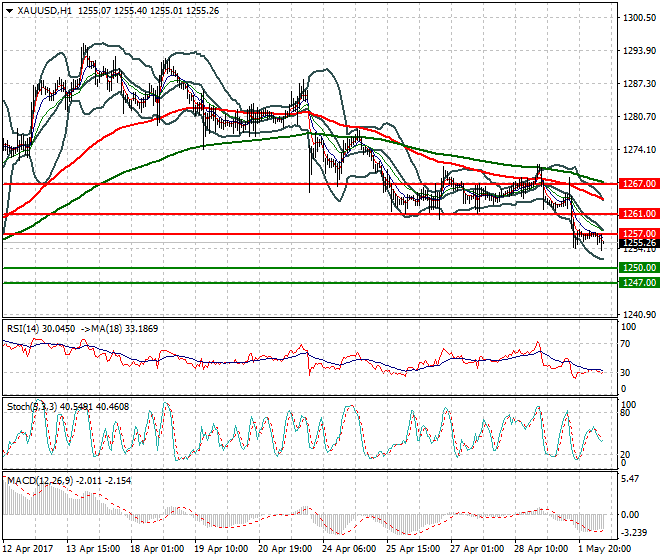Click the RSI 70 level scale label
The height and width of the screenshot is (560, 660).
[x=625, y=344]
